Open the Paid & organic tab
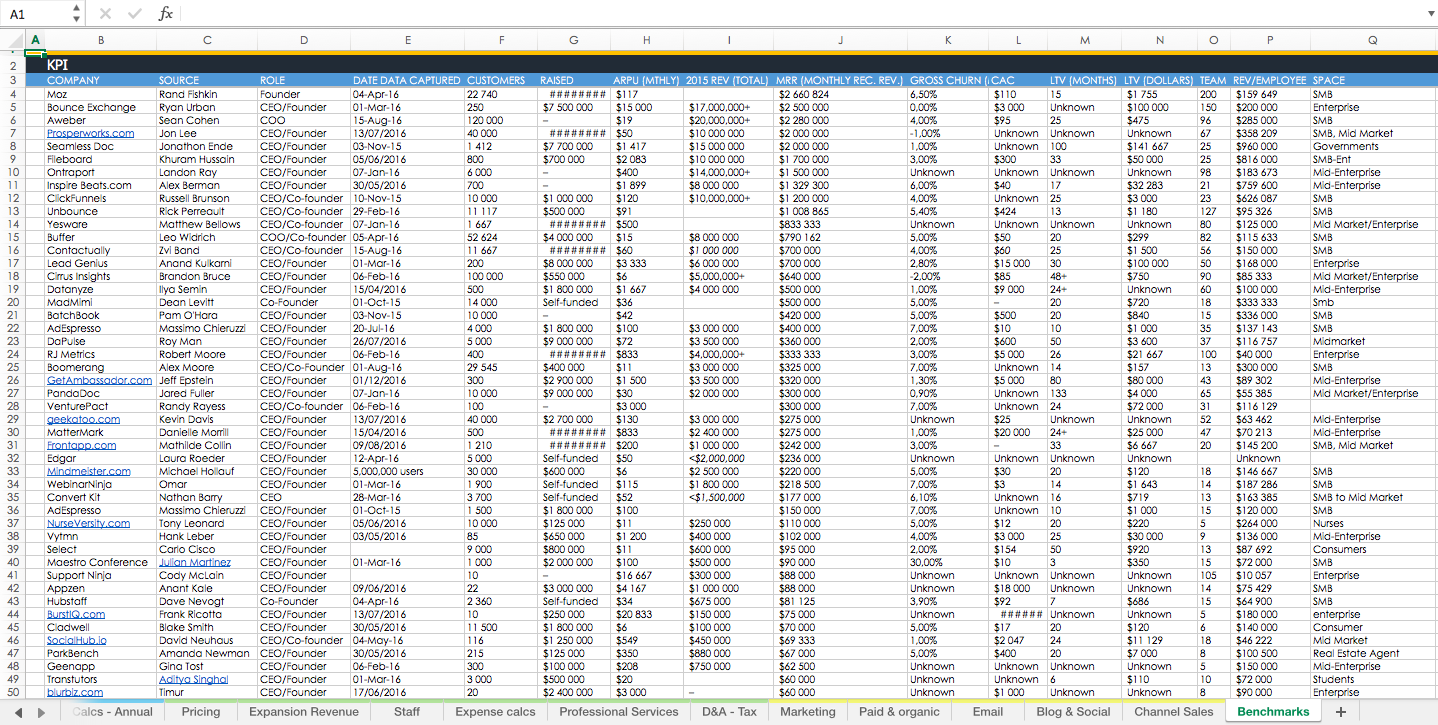 click(x=899, y=712)
